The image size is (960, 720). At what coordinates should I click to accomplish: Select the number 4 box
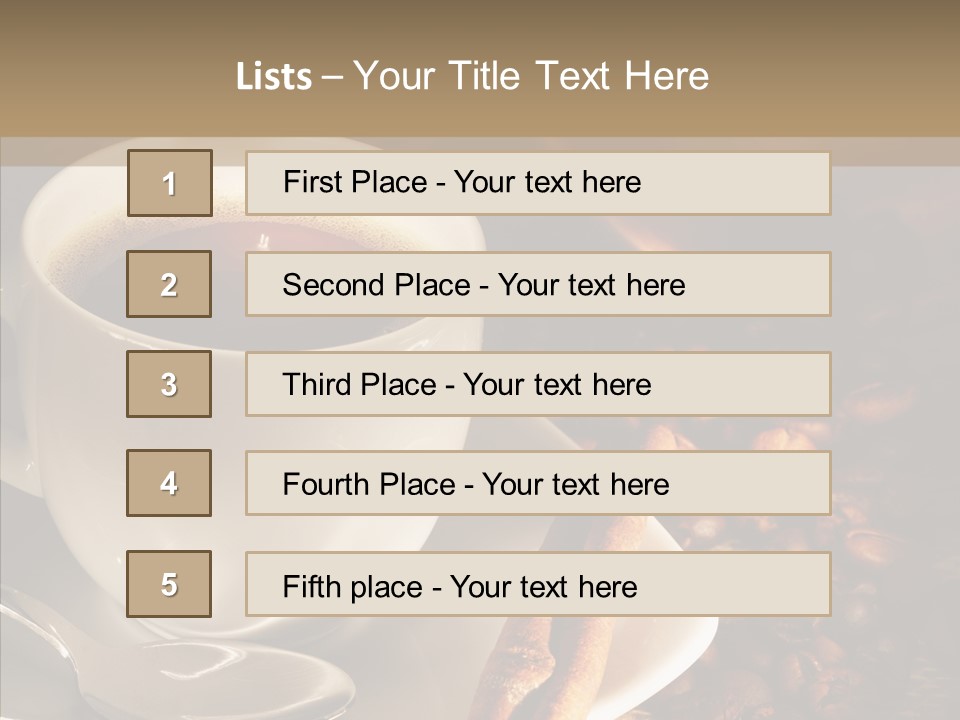[x=169, y=483]
